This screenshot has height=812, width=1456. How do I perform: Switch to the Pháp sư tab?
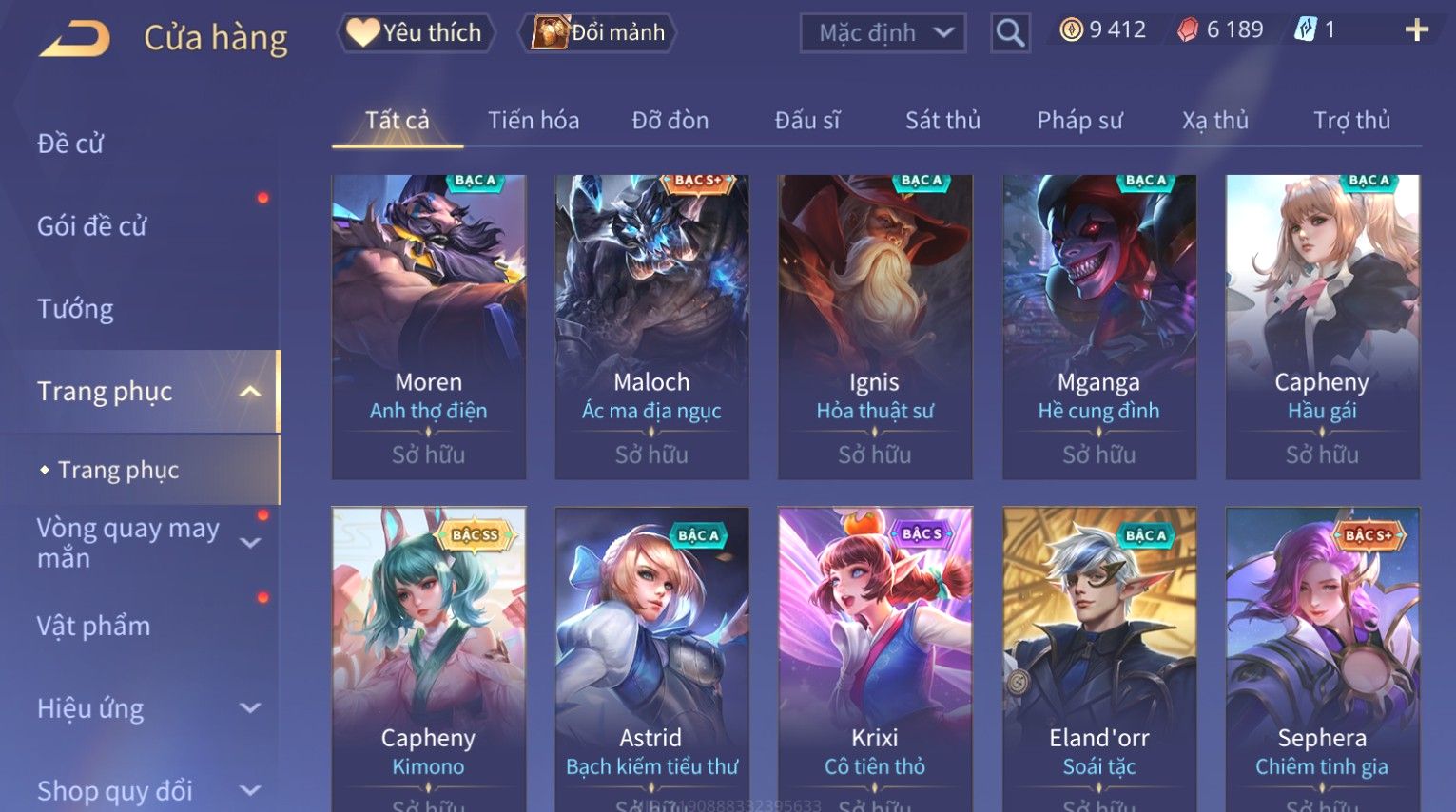click(x=1079, y=121)
